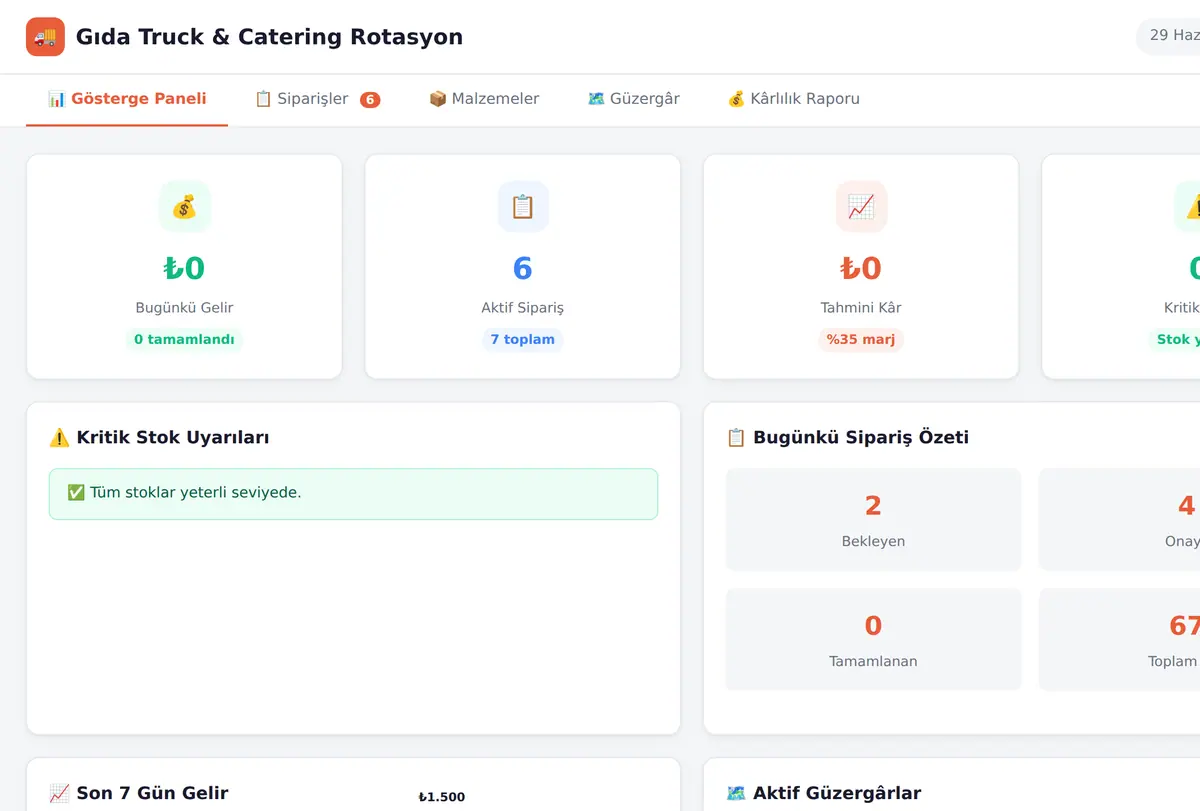Click the Bekleyen count tile showing 2
Screen dimensions: 1200x811
click(873, 520)
